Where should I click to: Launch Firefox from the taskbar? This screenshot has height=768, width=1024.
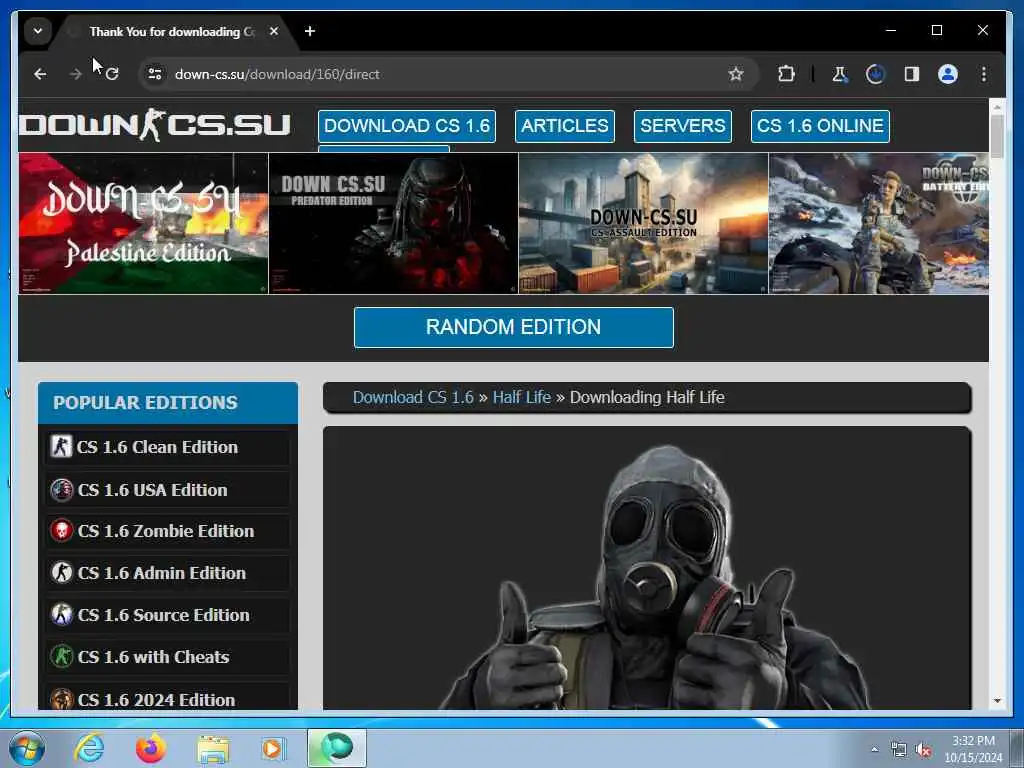coord(151,748)
